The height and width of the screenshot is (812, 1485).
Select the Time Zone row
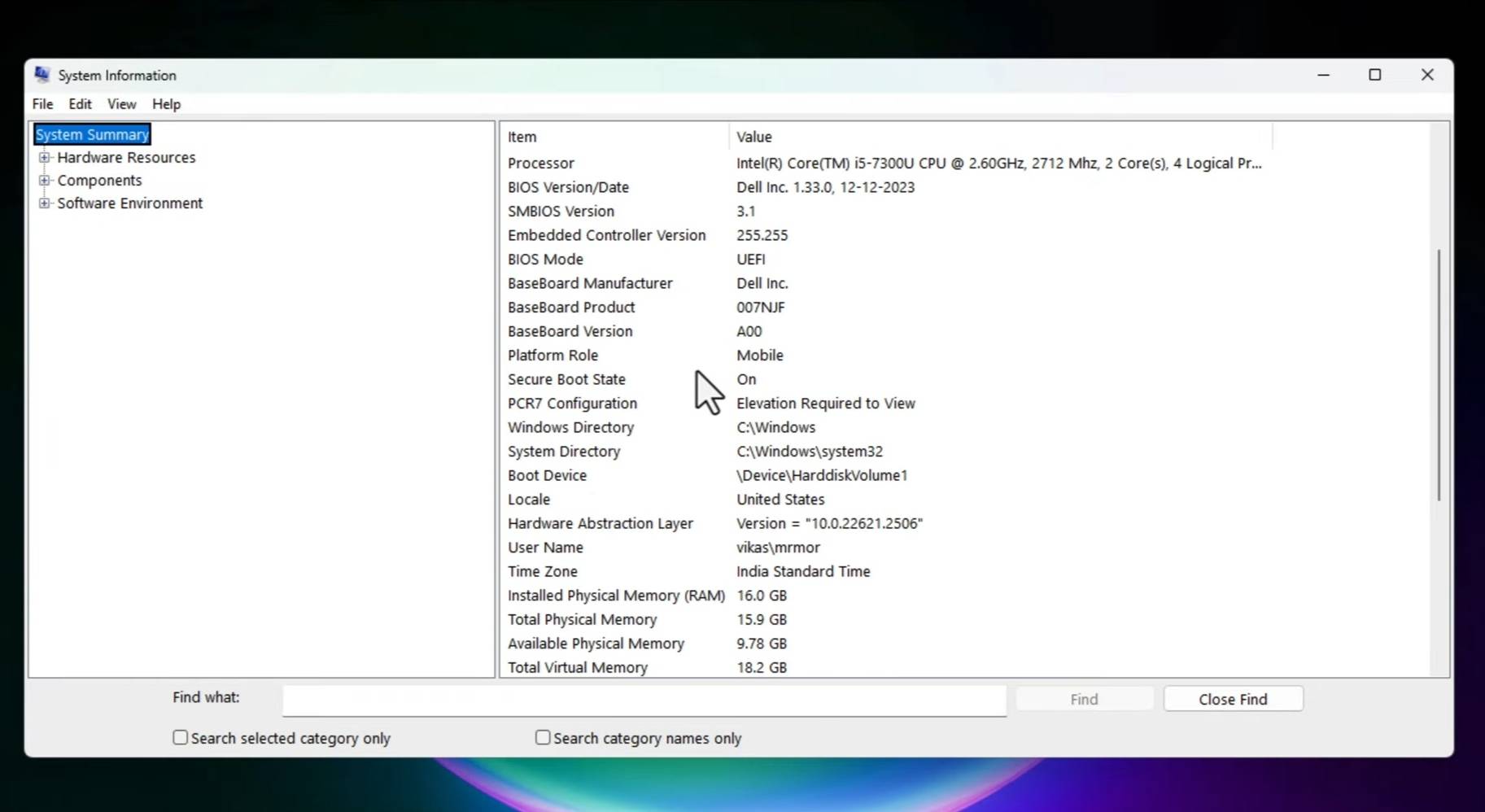click(x=885, y=571)
